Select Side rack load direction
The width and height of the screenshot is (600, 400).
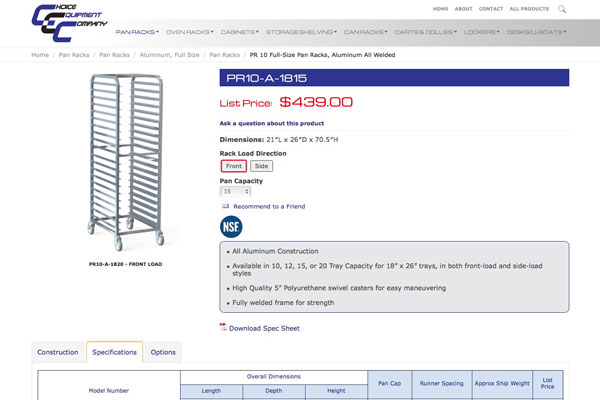click(261, 166)
